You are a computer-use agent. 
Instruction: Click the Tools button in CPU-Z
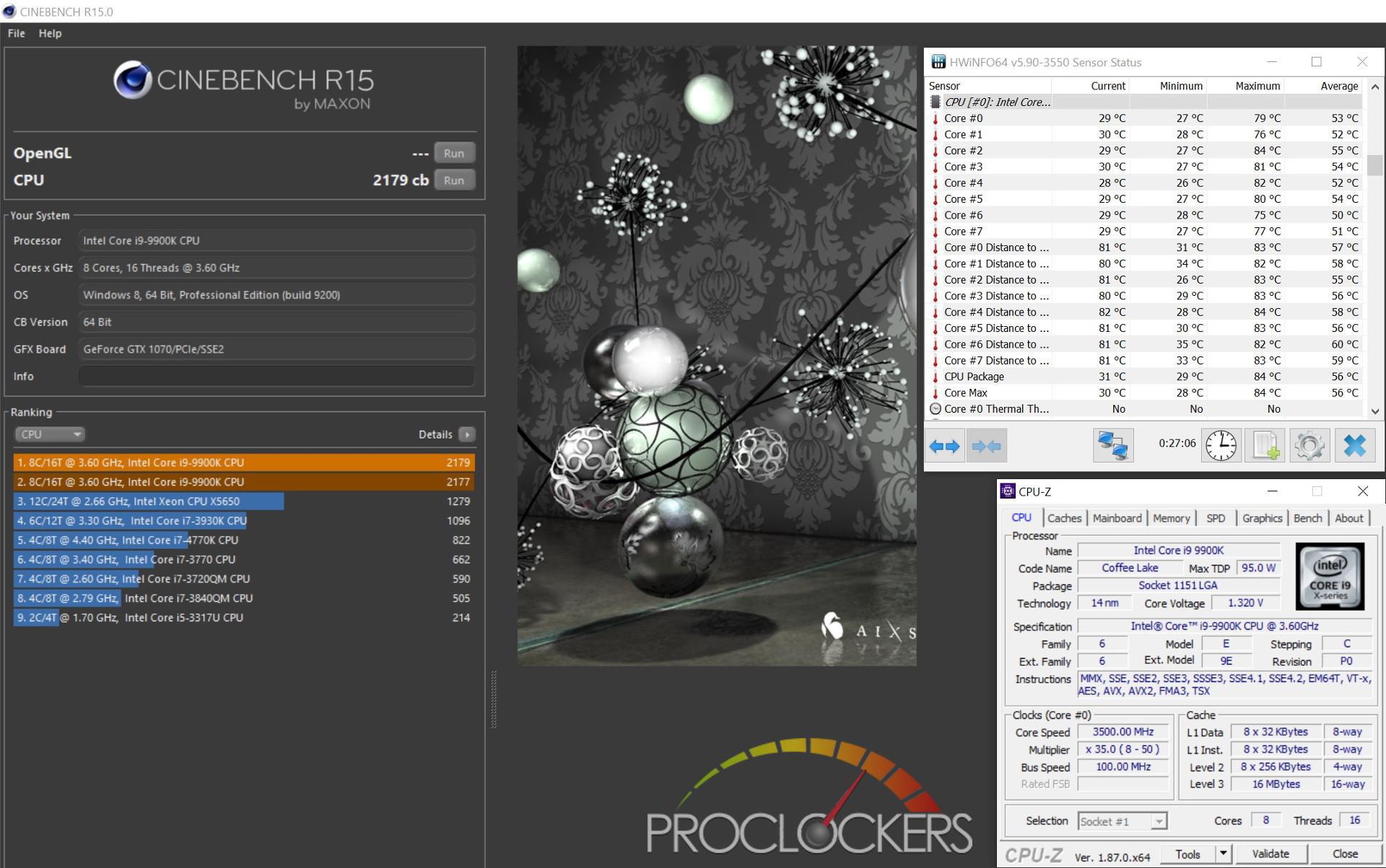point(1187,854)
